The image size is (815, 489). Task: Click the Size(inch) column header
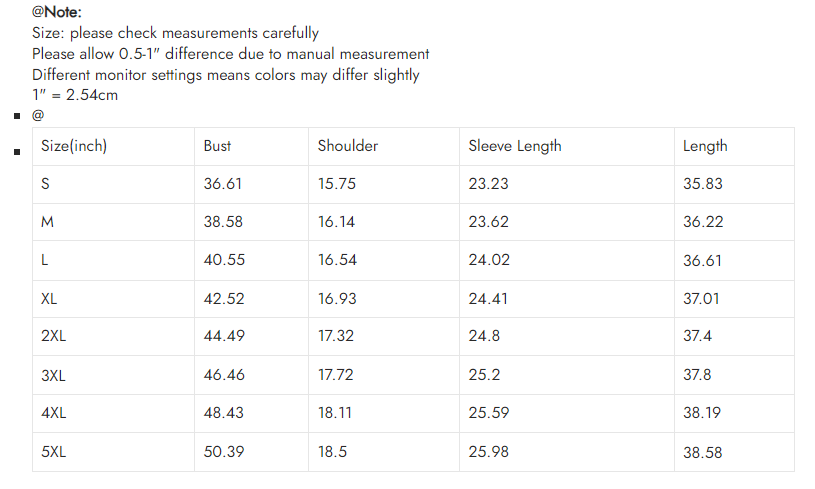74,146
